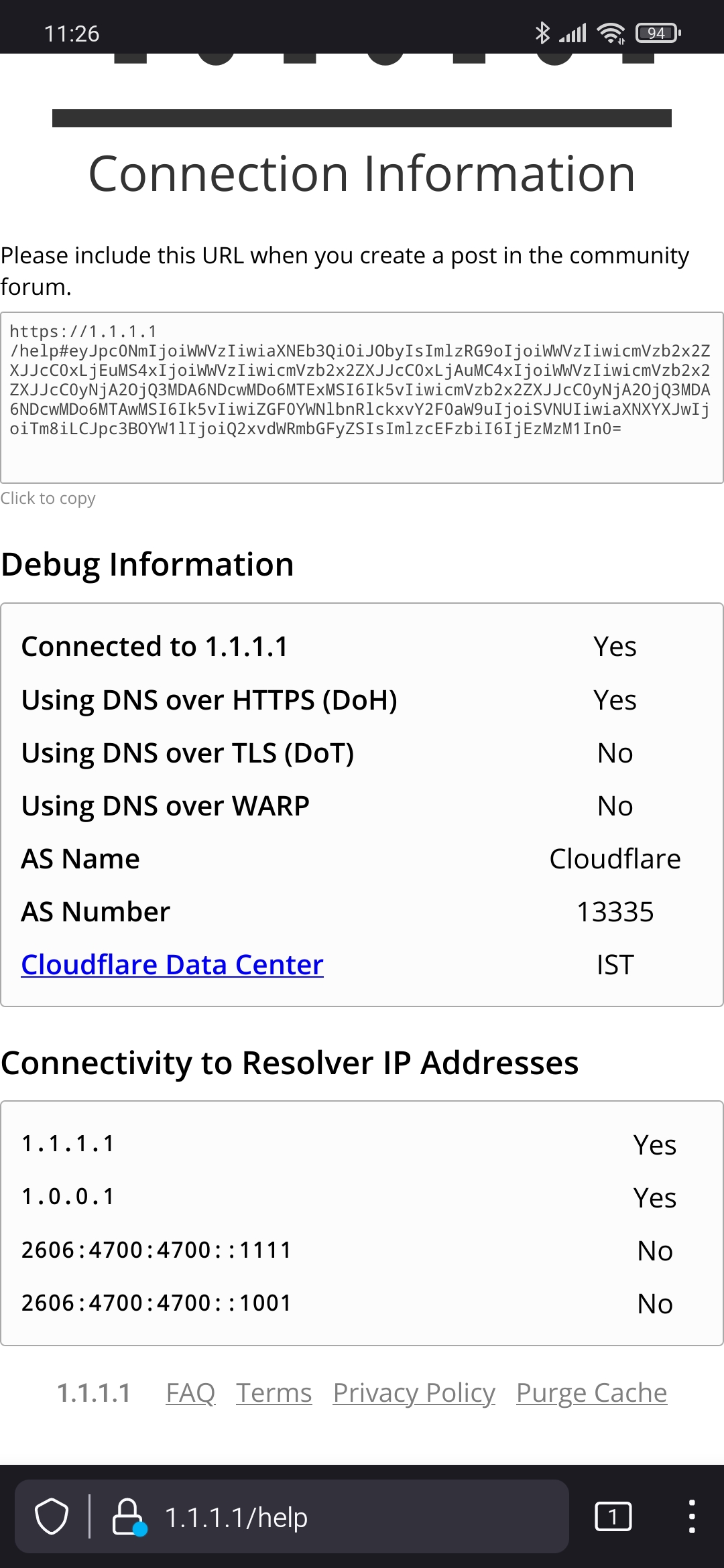Screen dimensions: 724x1568
Task: Open the Privacy Policy footer link
Action: (x=414, y=1393)
